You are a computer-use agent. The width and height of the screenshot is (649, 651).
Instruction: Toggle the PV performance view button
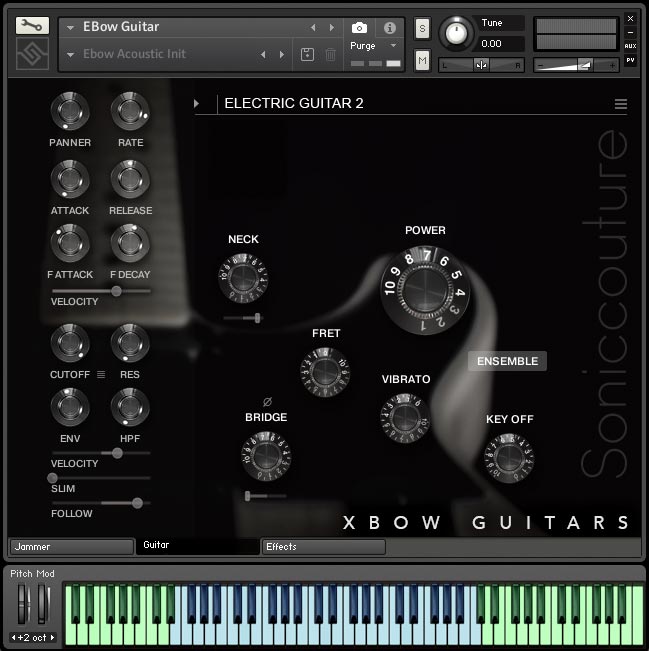[x=630, y=60]
